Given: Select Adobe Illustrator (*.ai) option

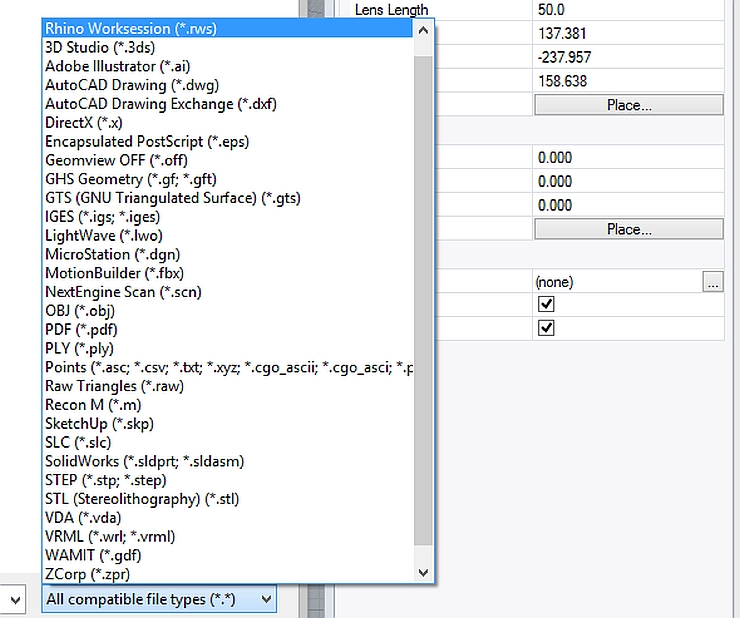Looking at the screenshot, I should coord(227,66).
